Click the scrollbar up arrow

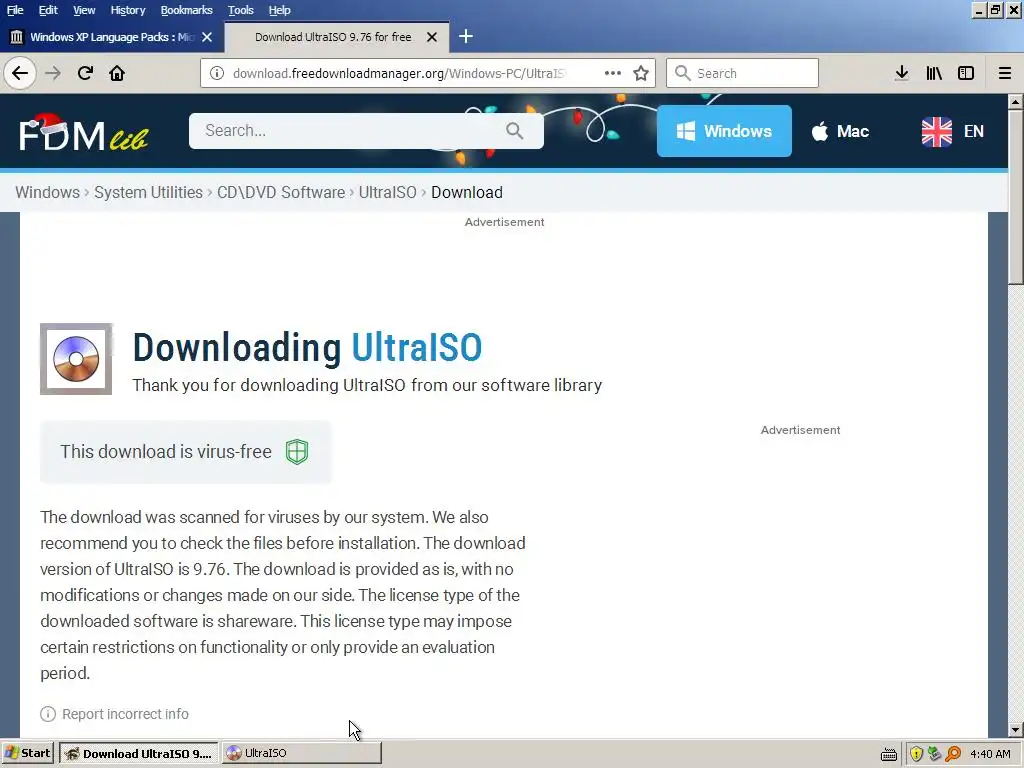(1016, 102)
